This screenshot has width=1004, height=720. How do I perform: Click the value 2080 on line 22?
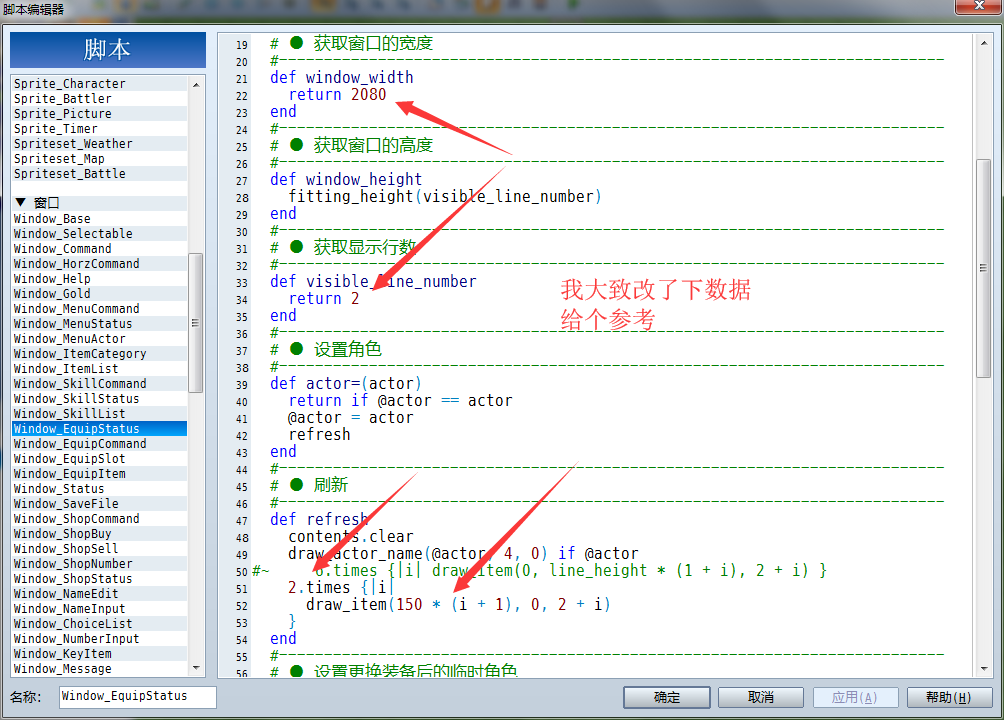tap(368, 95)
